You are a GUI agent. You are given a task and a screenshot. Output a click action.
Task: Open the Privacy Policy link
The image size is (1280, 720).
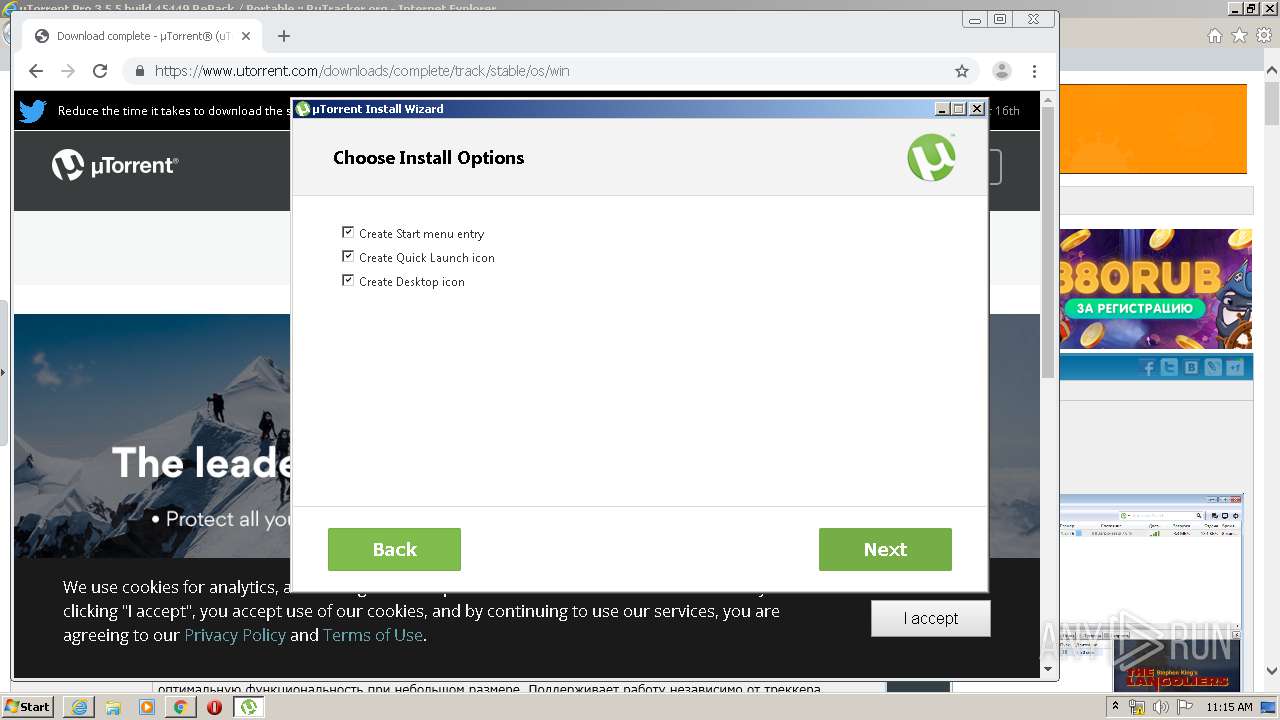235,635
